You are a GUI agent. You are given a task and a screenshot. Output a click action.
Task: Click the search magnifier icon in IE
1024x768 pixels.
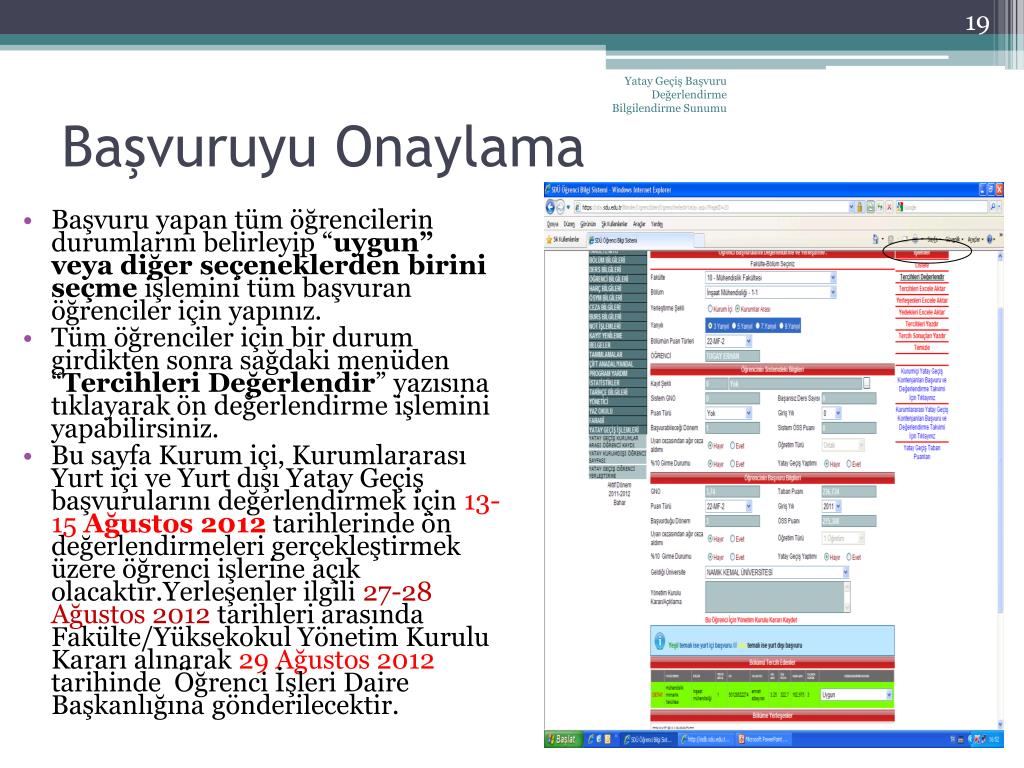993,207
